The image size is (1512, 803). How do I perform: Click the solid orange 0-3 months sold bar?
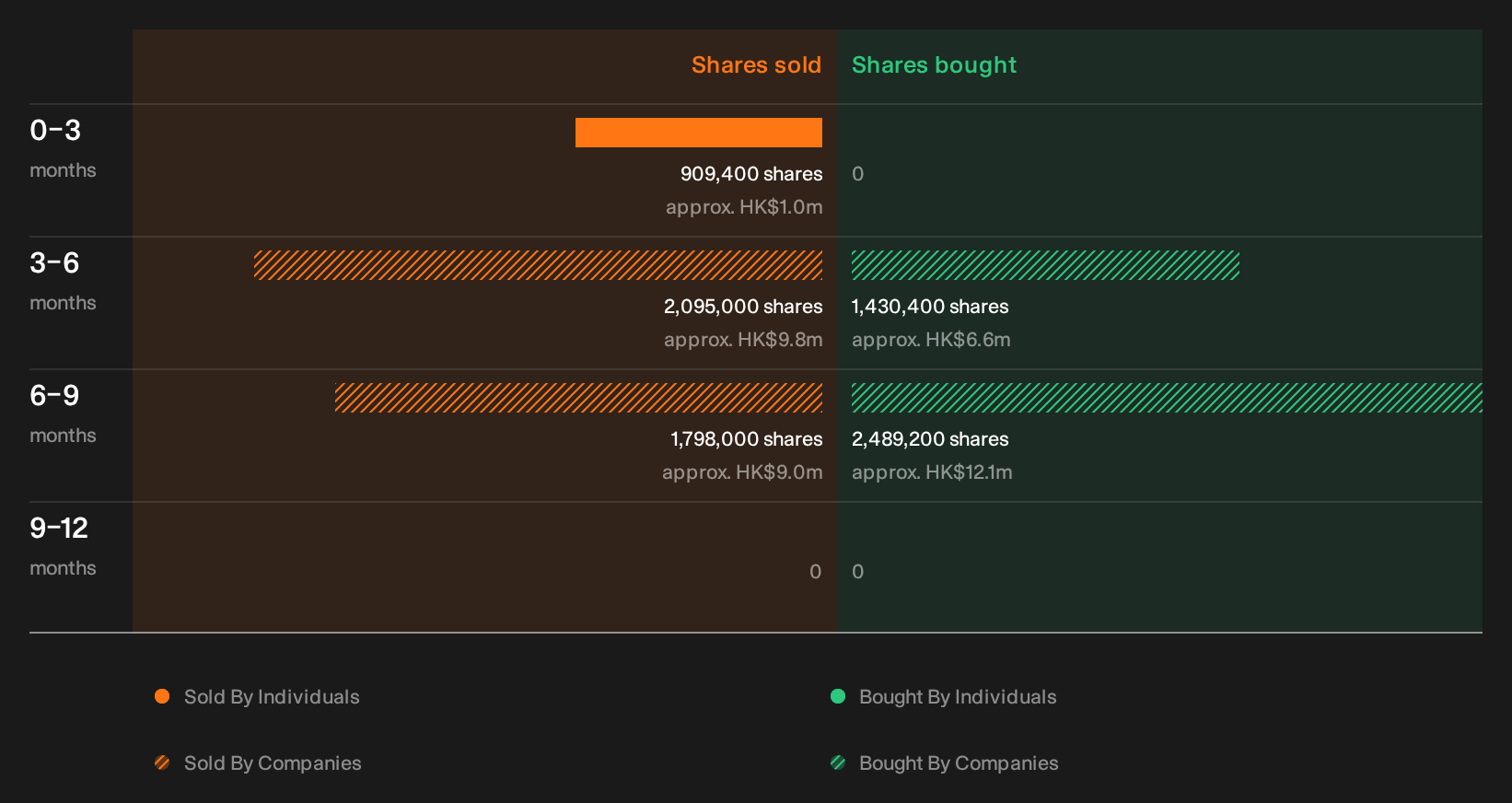pos(699,133)
